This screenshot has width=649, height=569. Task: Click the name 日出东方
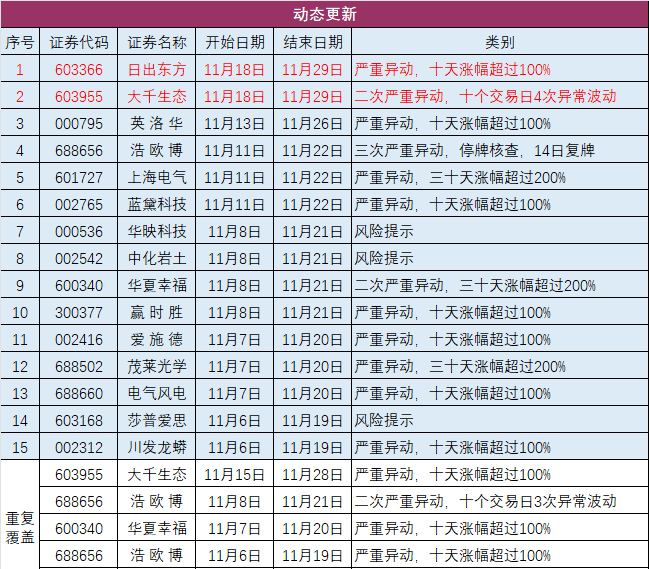coord(156,70)
